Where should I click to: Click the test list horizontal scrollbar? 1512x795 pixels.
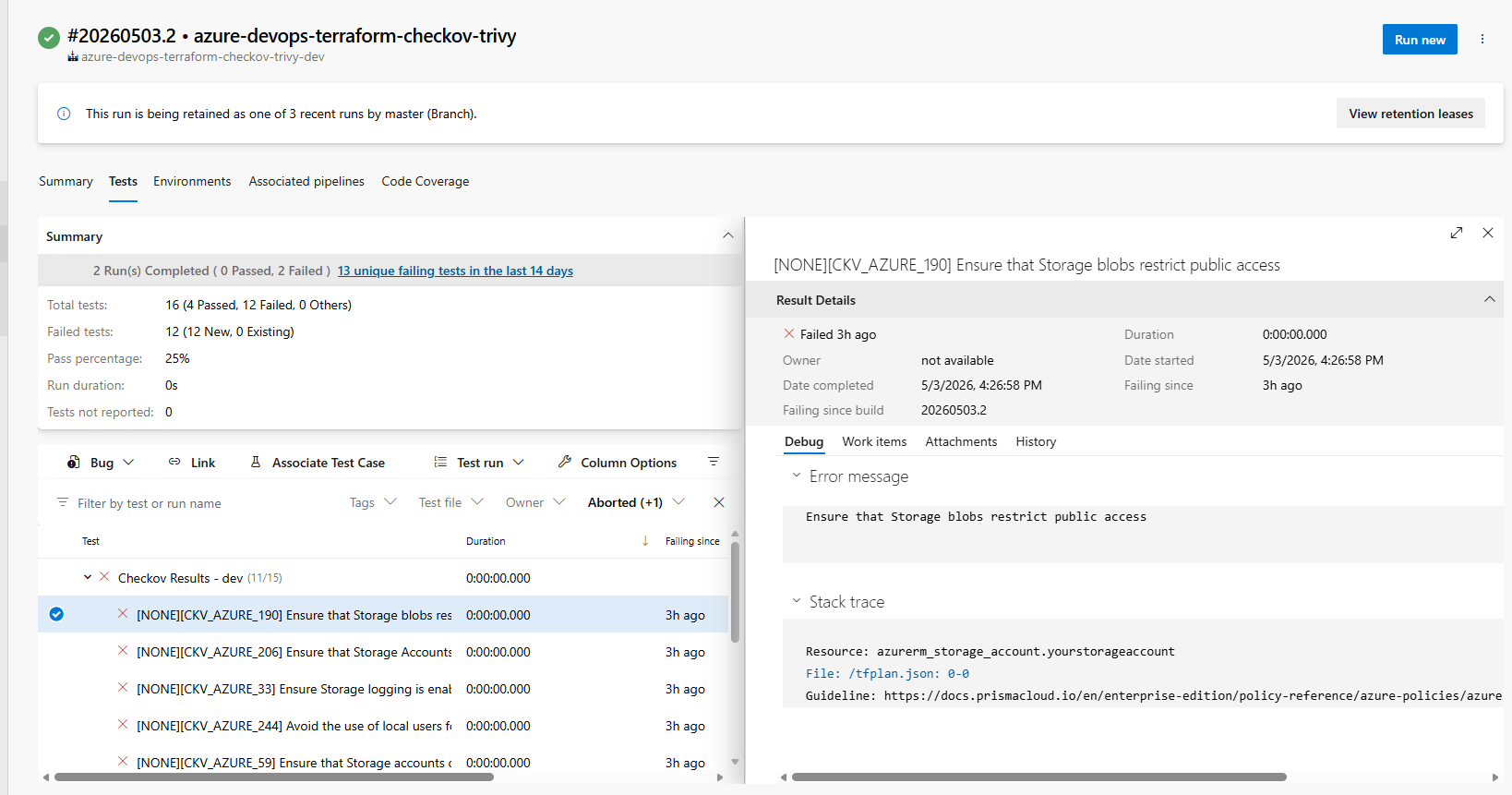click(x=274, y=777)
